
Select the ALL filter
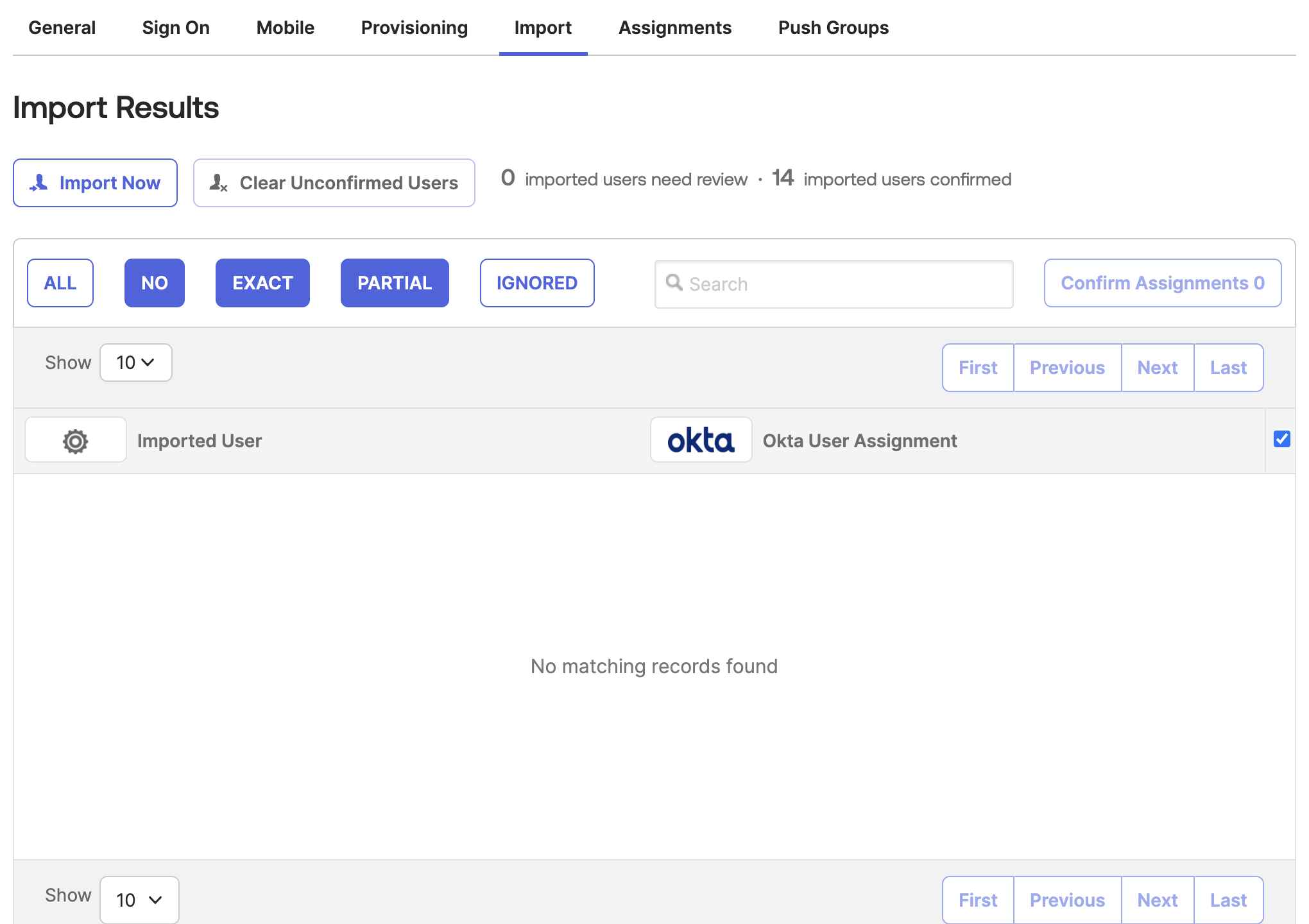pyautogui.click(x=60, y=282)
